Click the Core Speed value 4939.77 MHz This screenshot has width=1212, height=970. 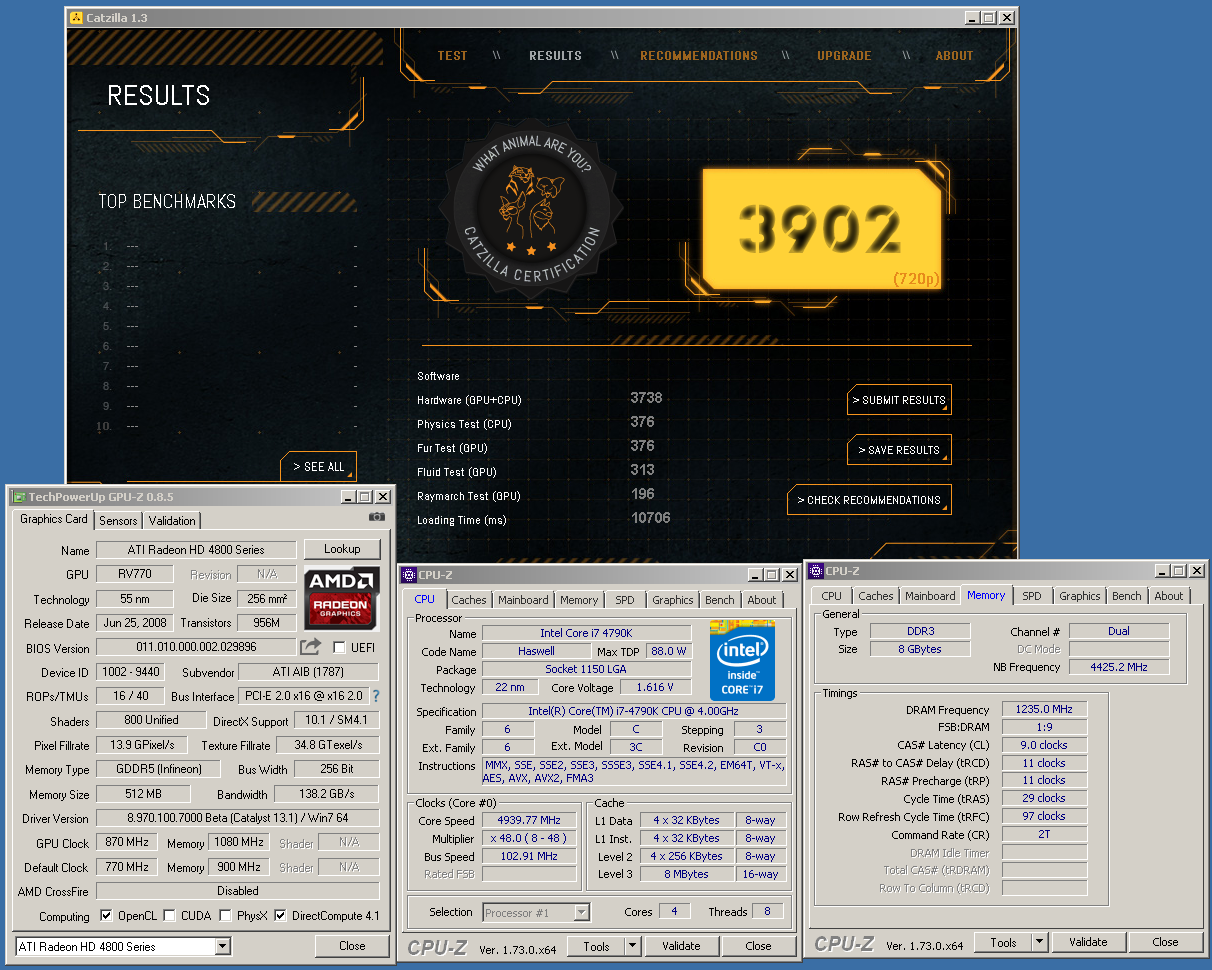point(530,821)
